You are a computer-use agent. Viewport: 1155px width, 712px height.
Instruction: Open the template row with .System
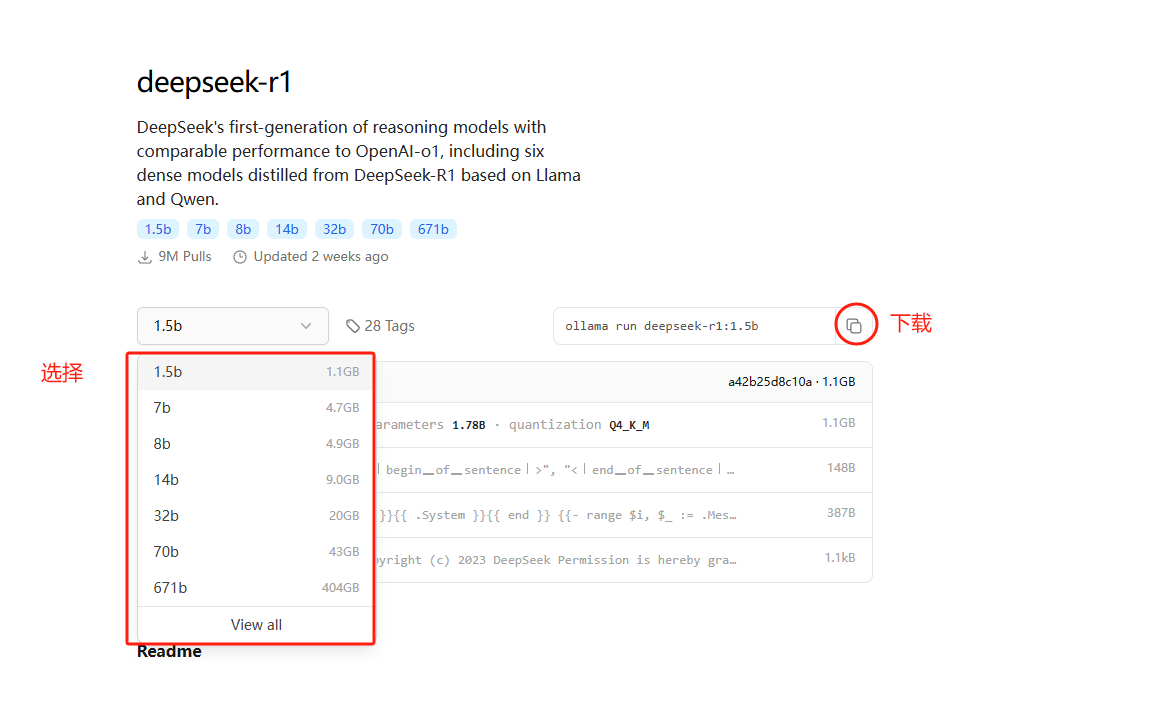coord(623,515)
